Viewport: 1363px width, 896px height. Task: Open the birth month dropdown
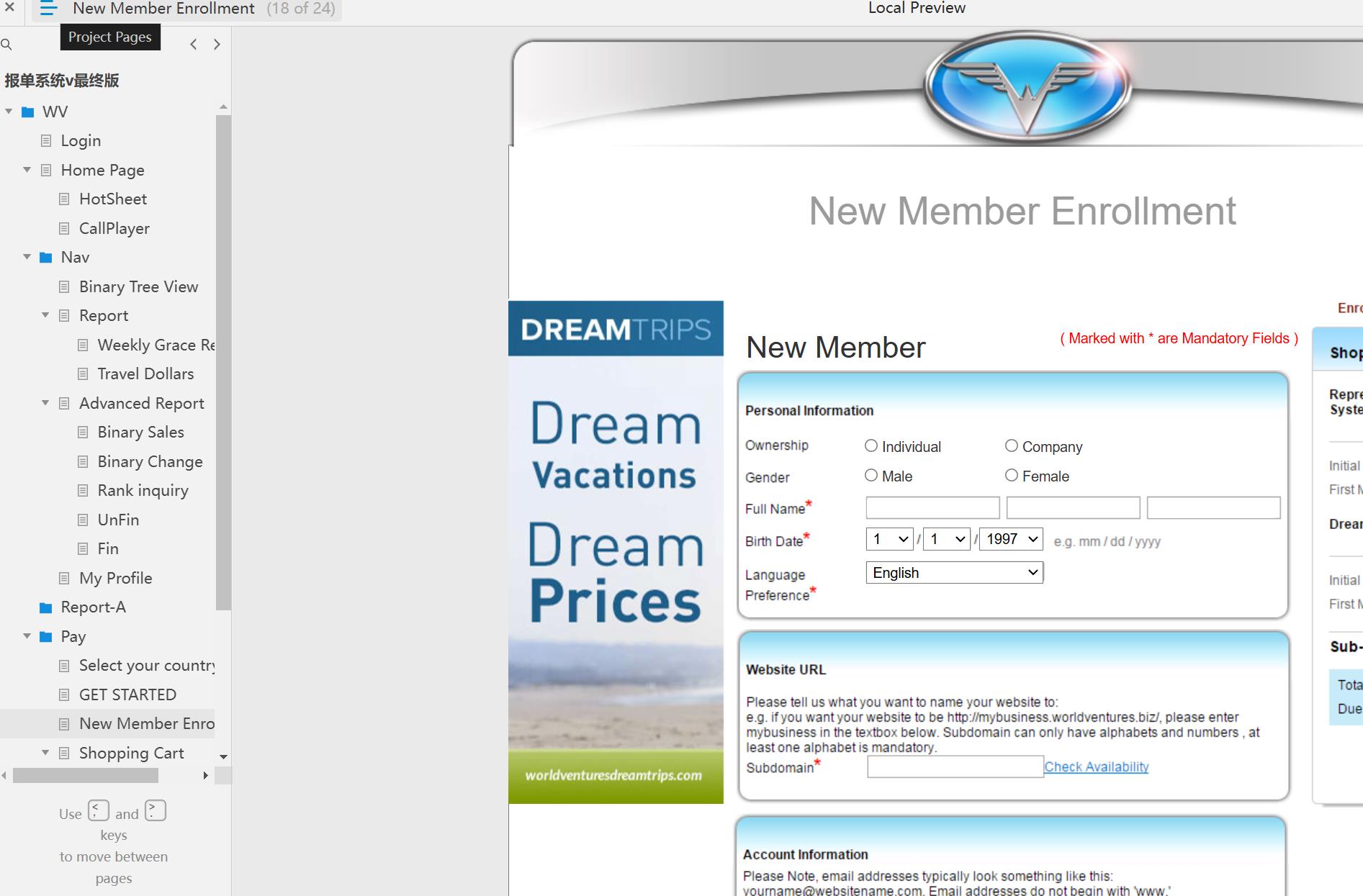click(x=890, y=539)
